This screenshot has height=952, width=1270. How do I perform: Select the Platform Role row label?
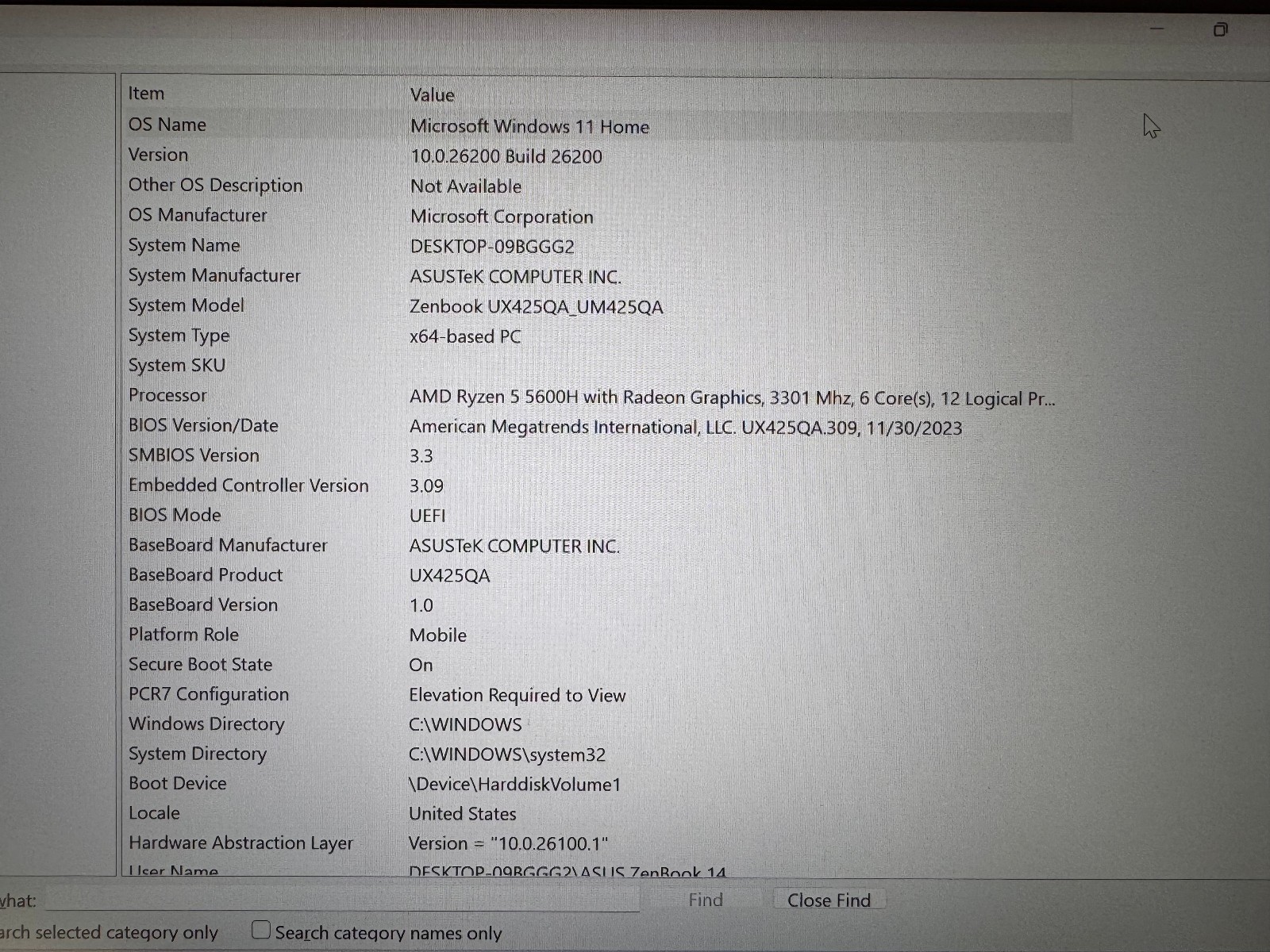183,635
